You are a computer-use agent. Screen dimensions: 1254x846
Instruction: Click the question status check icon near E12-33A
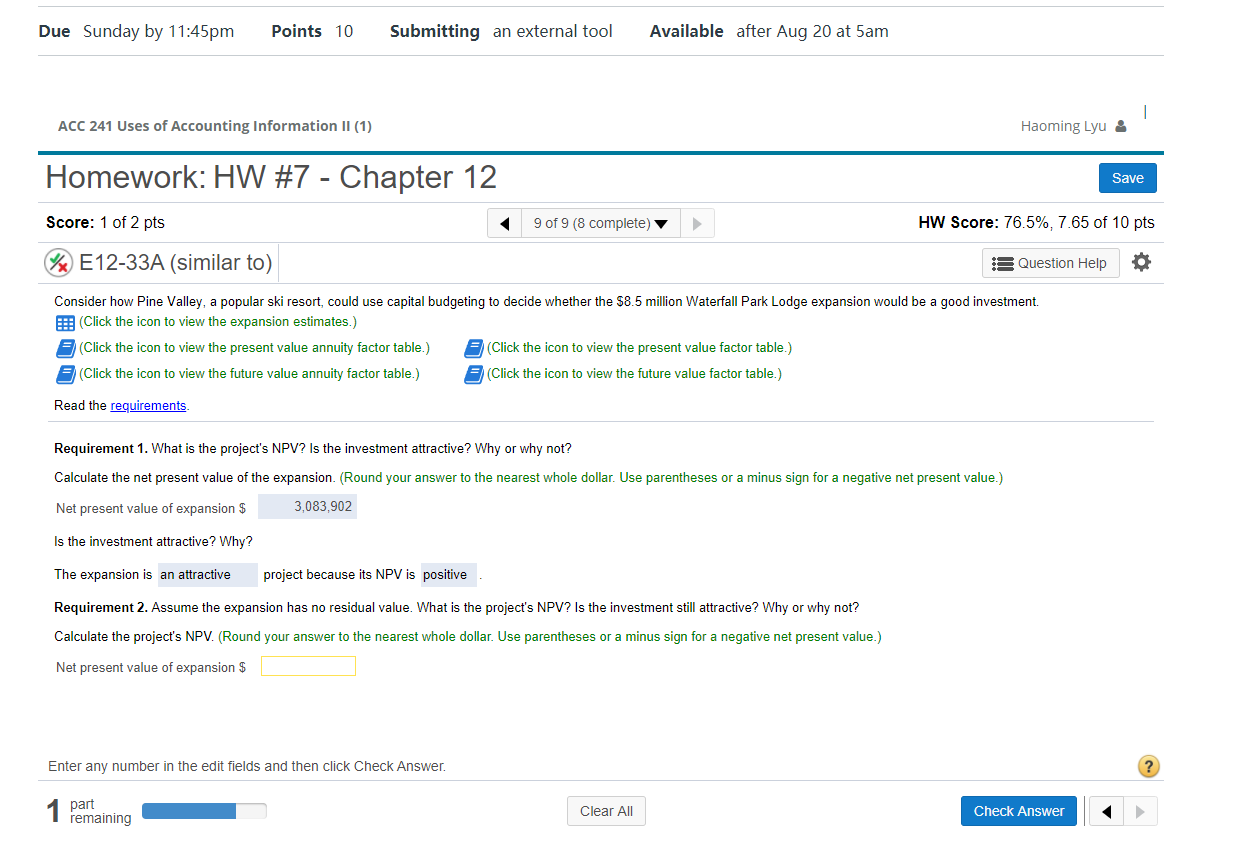[57, 262]
